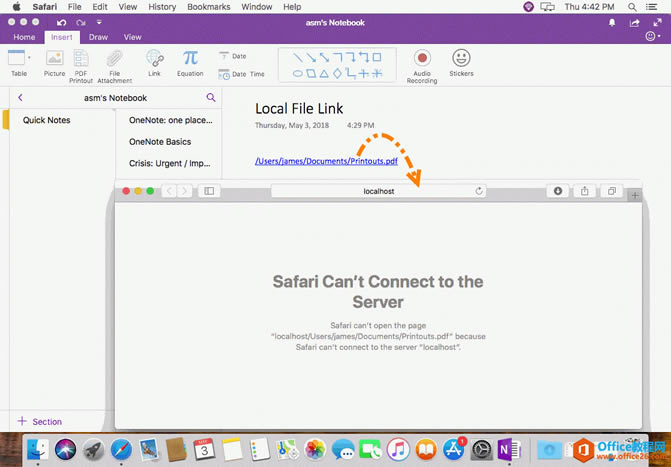
Task: Insert Date Time stamp
Action: click(x=241, y=74)
